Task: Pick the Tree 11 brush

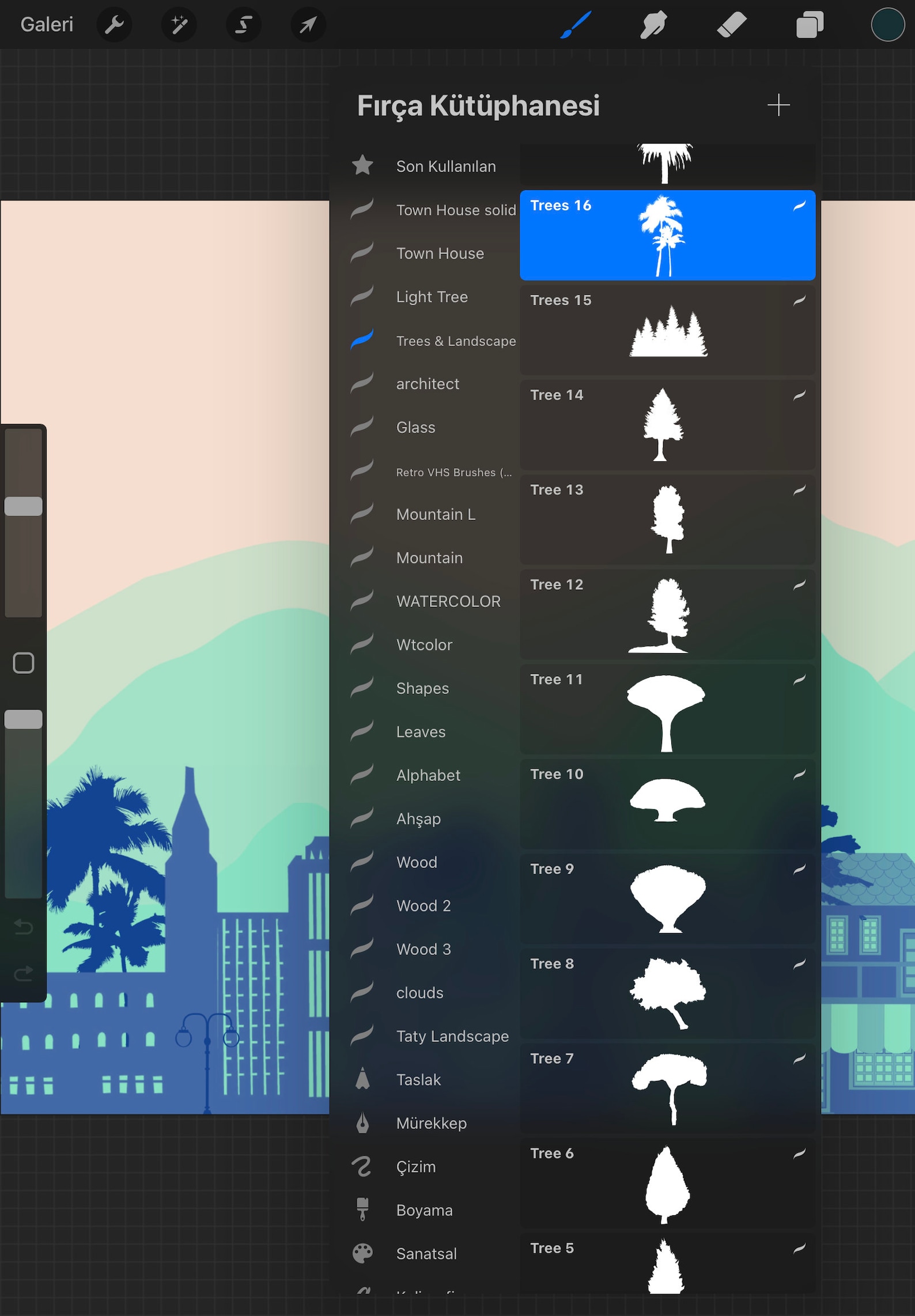Action: [667, 710]
